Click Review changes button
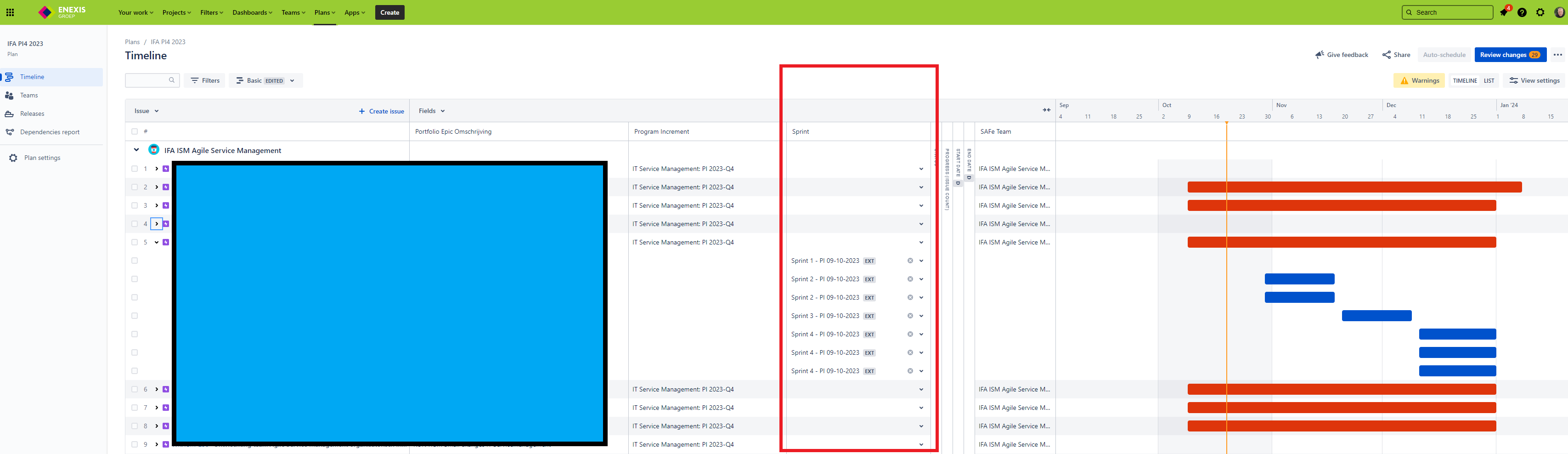Image resolution: width=1568 pixels, height=454 pixels. click(1510, 55)
